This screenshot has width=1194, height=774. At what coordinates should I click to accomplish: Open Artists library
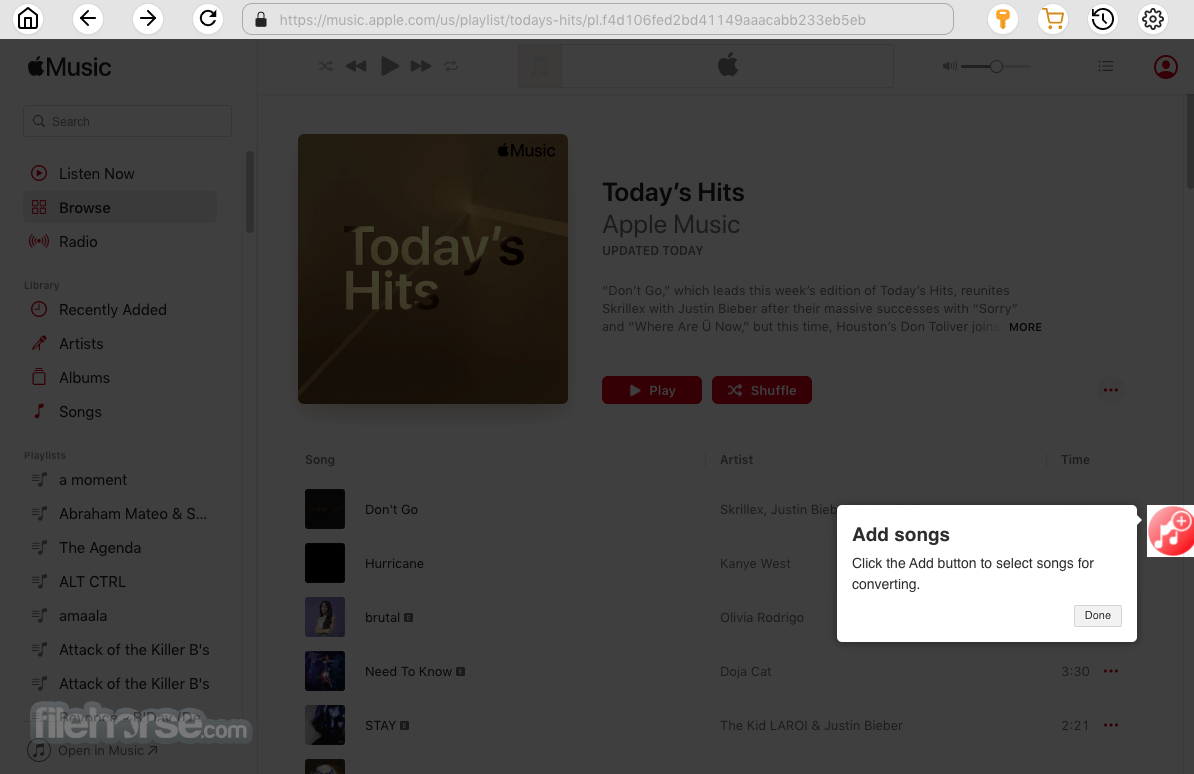tap(81, 344)
